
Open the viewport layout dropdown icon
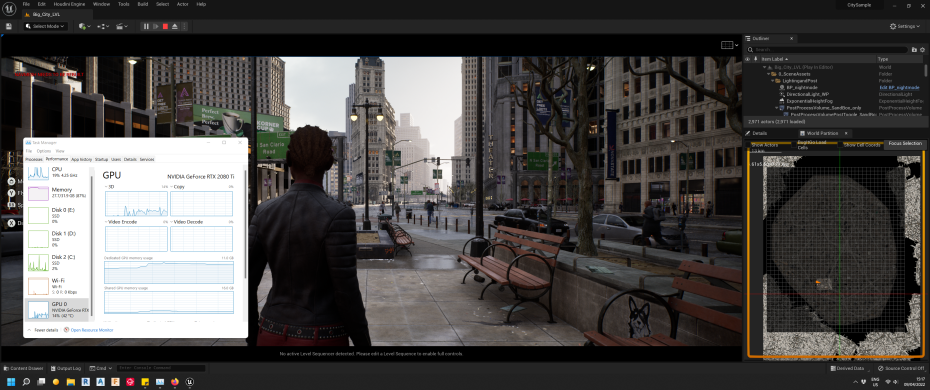(729, 45)
